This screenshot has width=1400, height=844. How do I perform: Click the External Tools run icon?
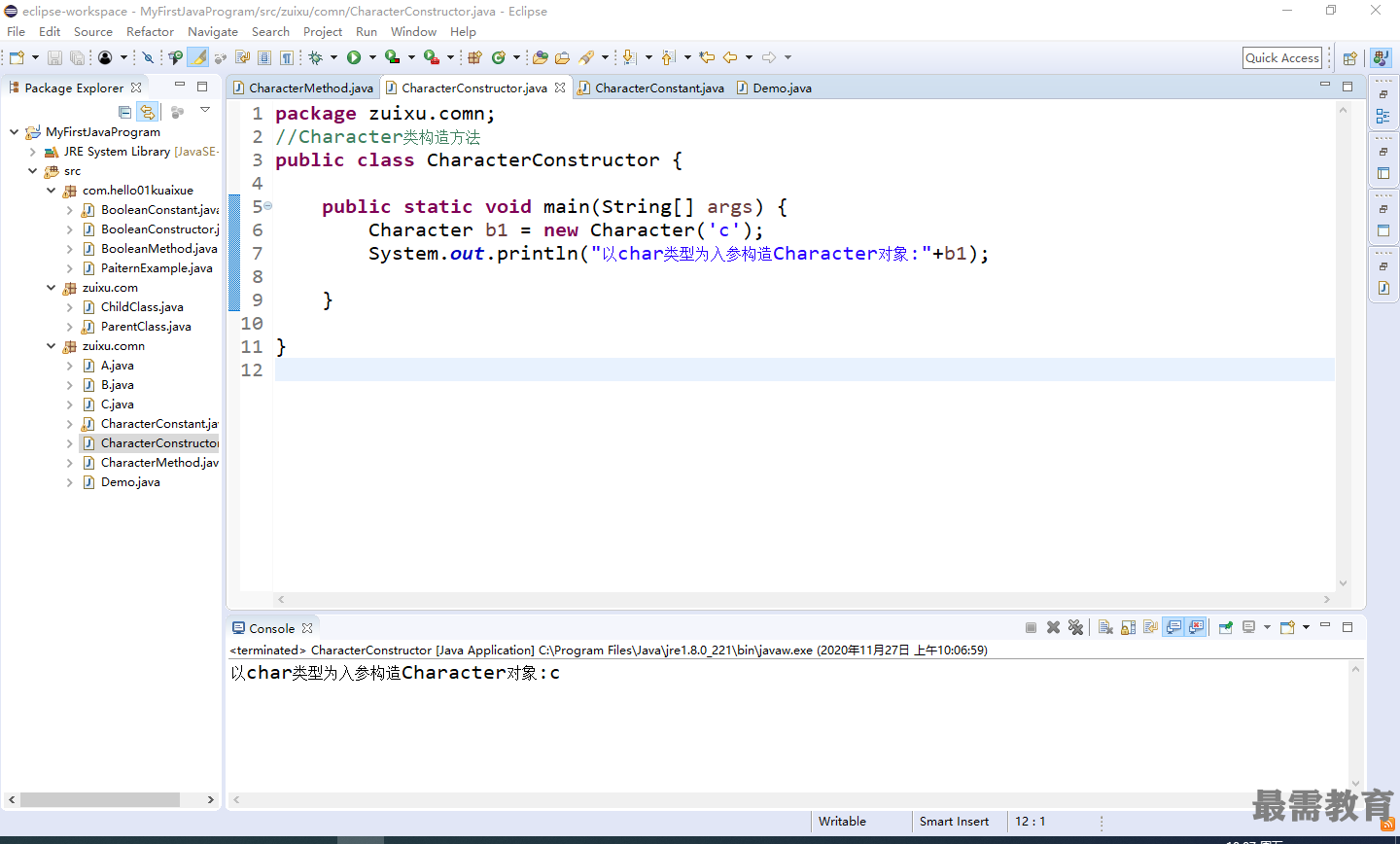click(431, 58)
